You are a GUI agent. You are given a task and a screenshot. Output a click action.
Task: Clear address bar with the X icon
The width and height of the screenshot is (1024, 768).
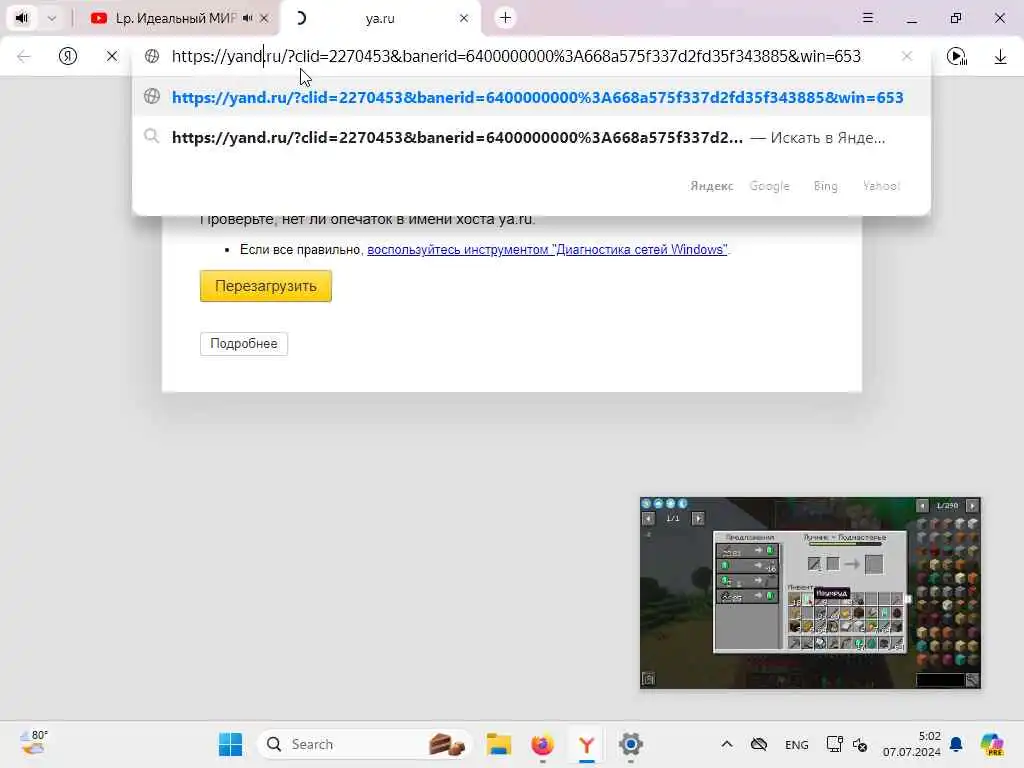(906, 56)
